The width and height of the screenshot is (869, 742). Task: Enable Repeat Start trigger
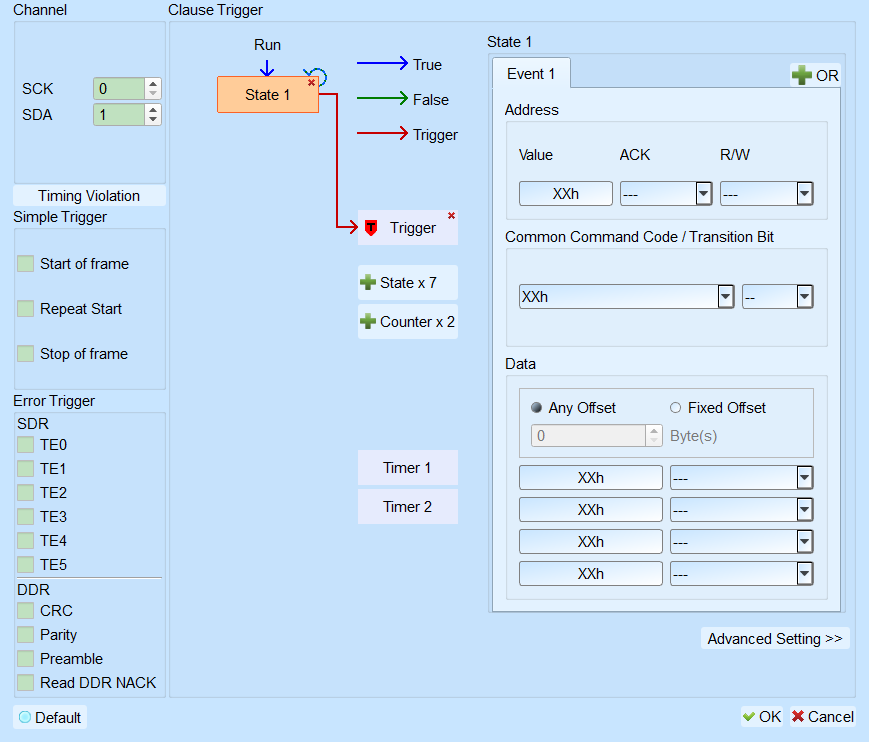coord(25,309)
